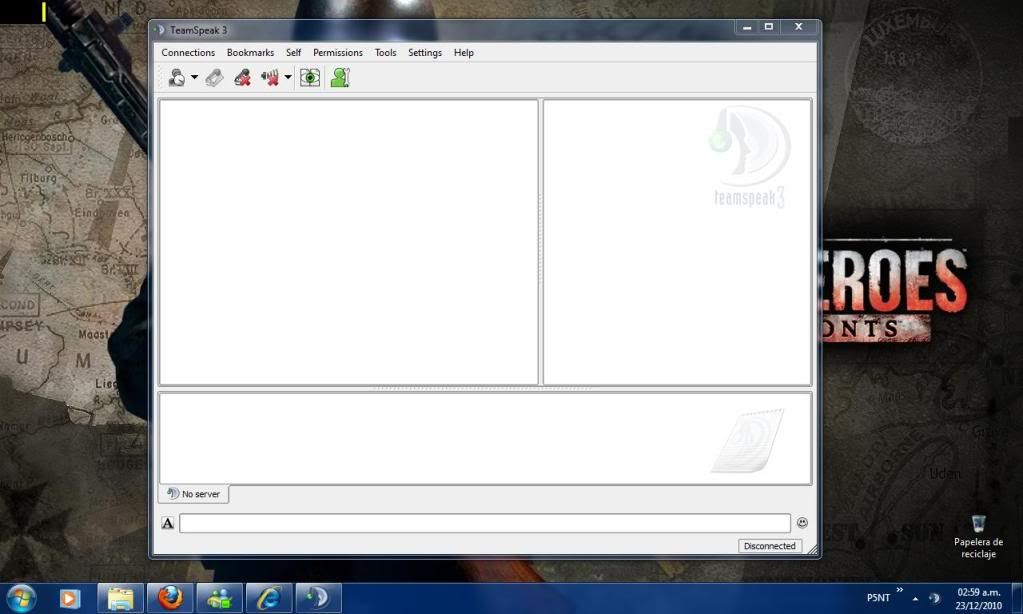The height and width of the screenshot is (614, 1023).
Task: Focus the chat message input field
Action: tap(485, 523)
